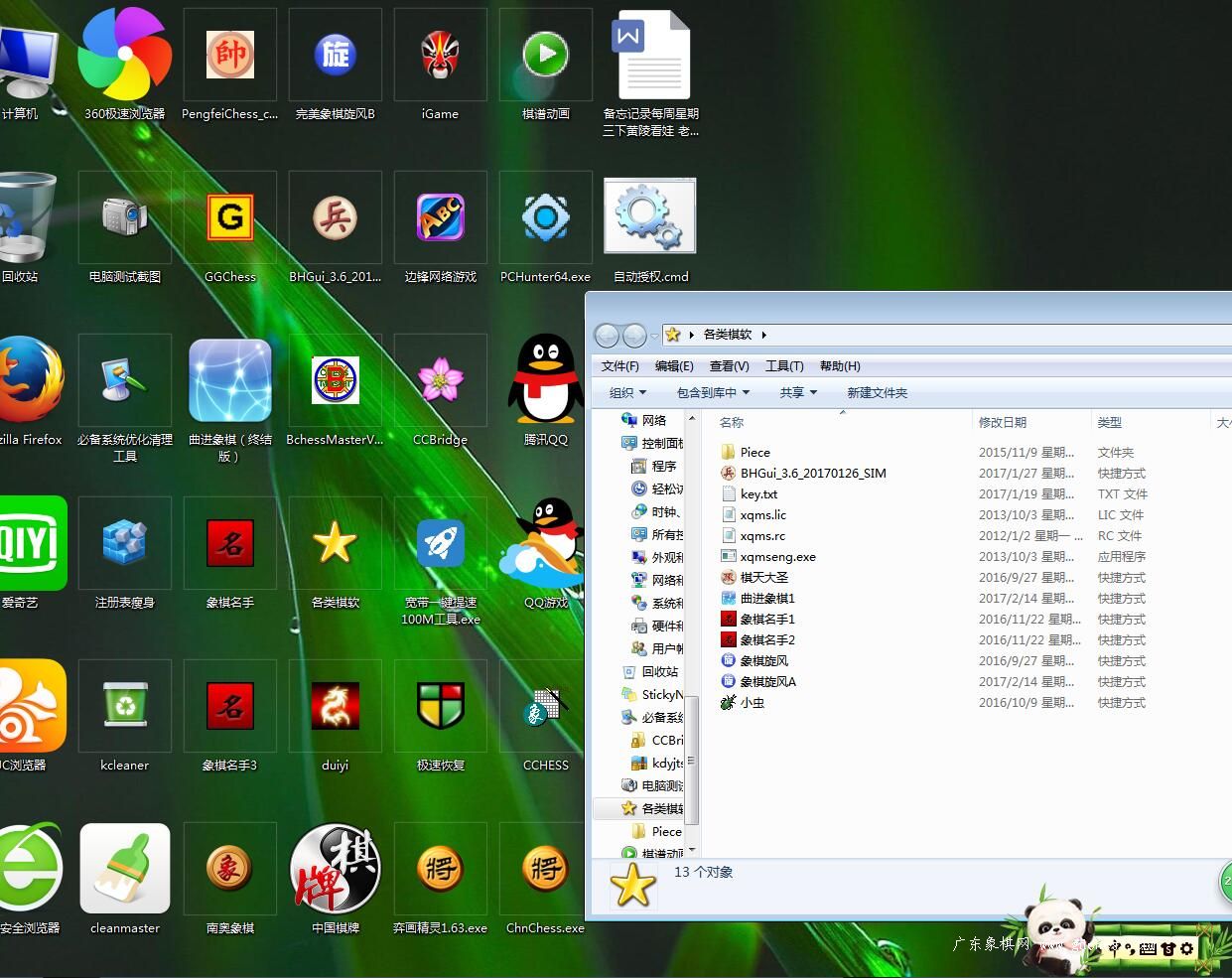Select the 棋天大圣 shortcut

click(x=753, y=577)
